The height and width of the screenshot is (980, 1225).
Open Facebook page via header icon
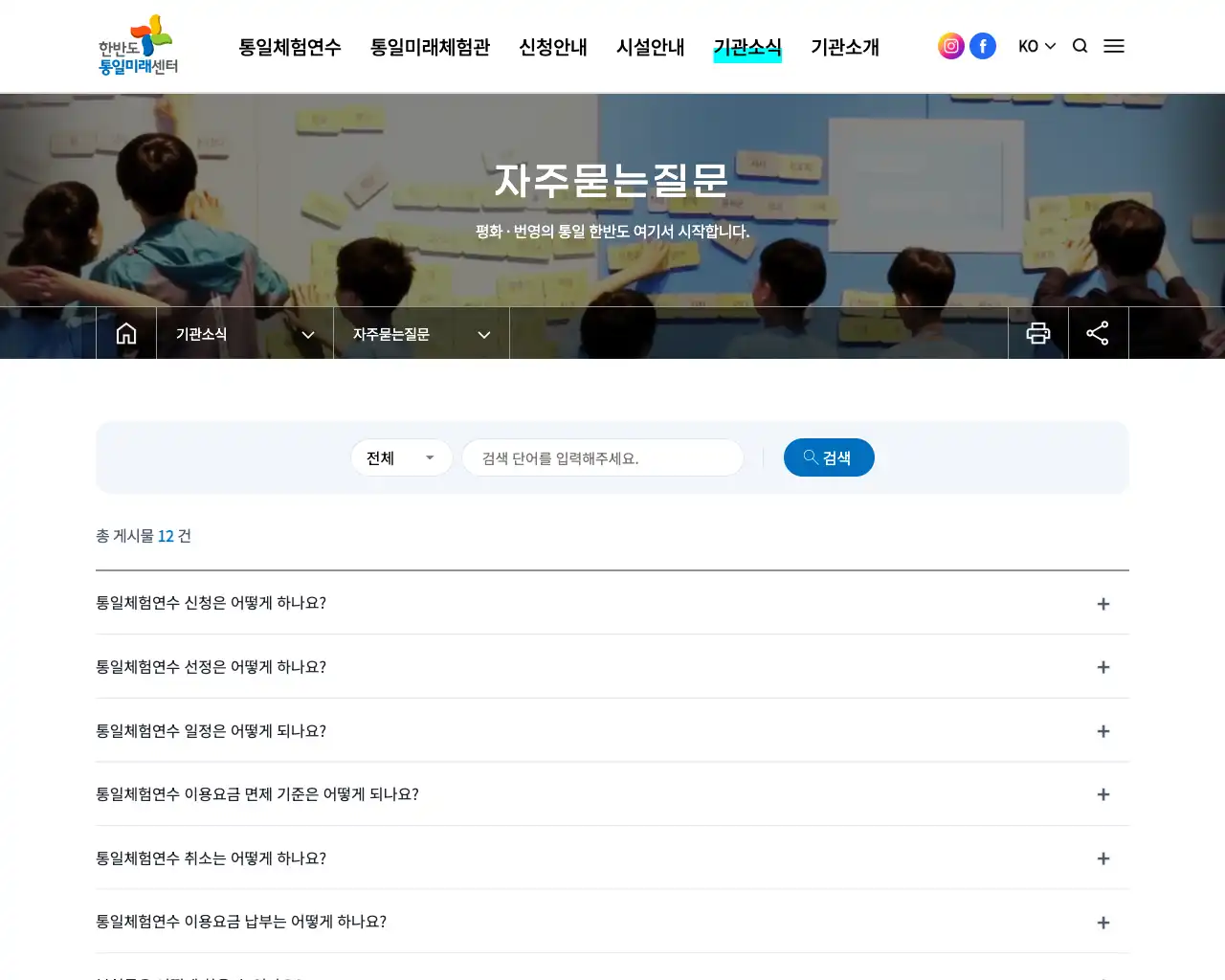click(983, 45)
